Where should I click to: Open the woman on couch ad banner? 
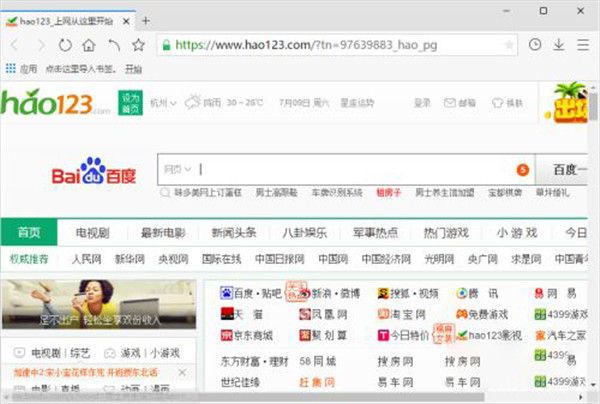[99, 304]
